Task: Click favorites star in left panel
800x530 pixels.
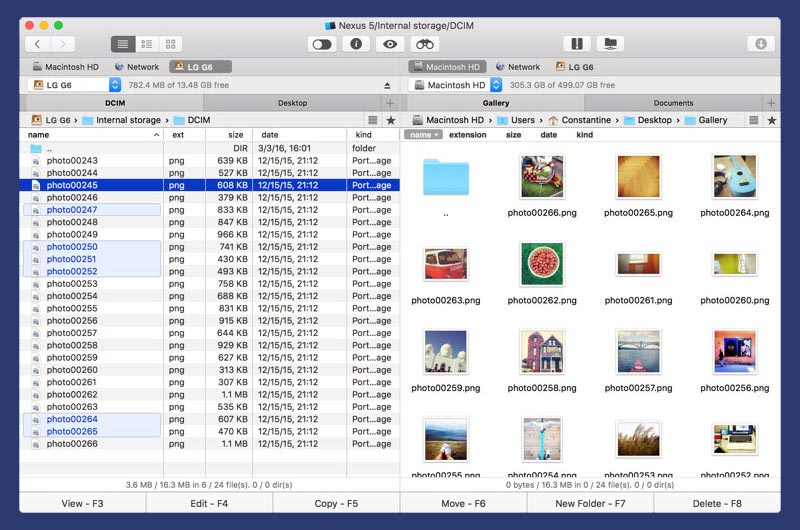Action: [x=391, y=120]
